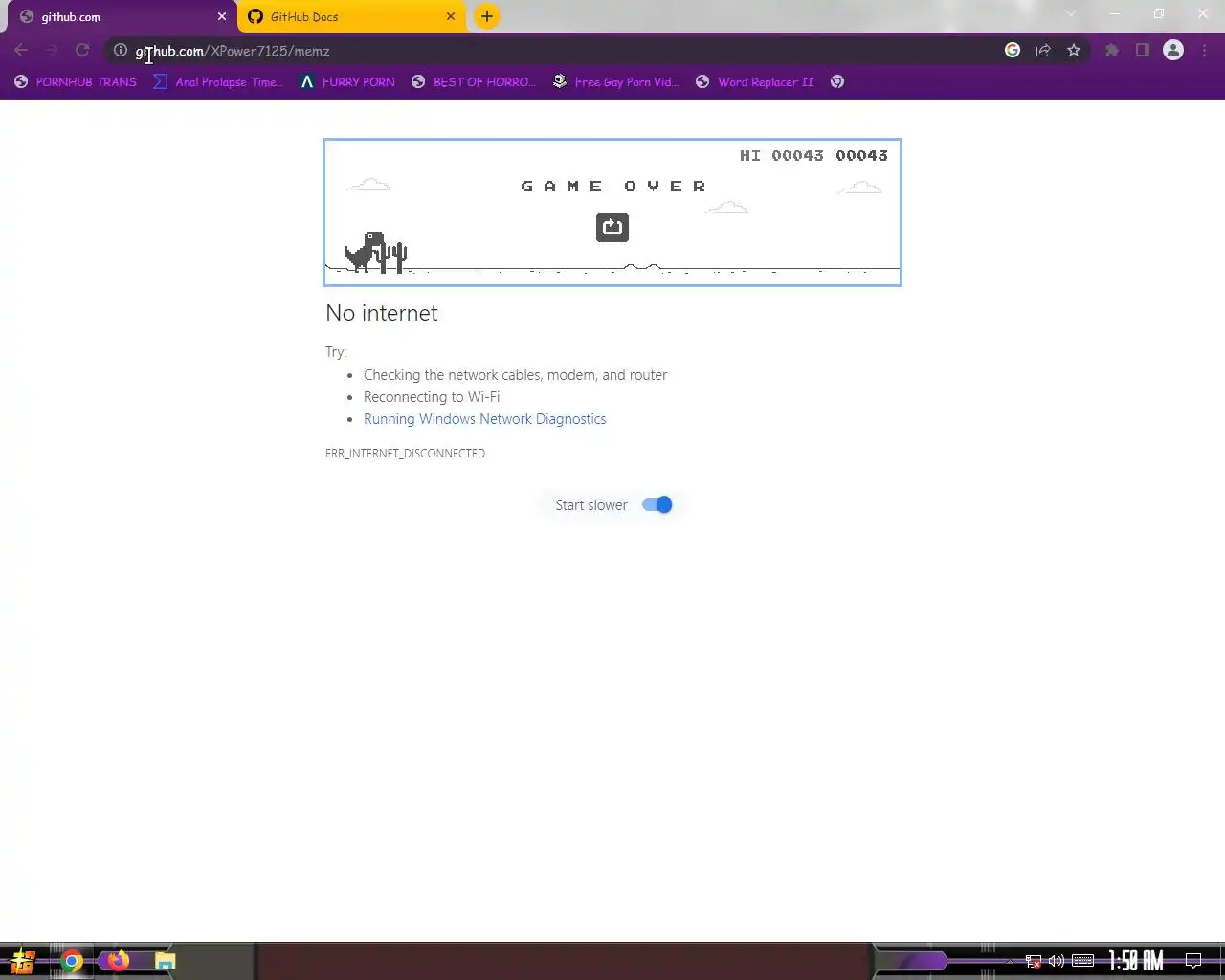The image size is (1225, 980).
Task: Click the No internet heading
Action: (382, 313)
